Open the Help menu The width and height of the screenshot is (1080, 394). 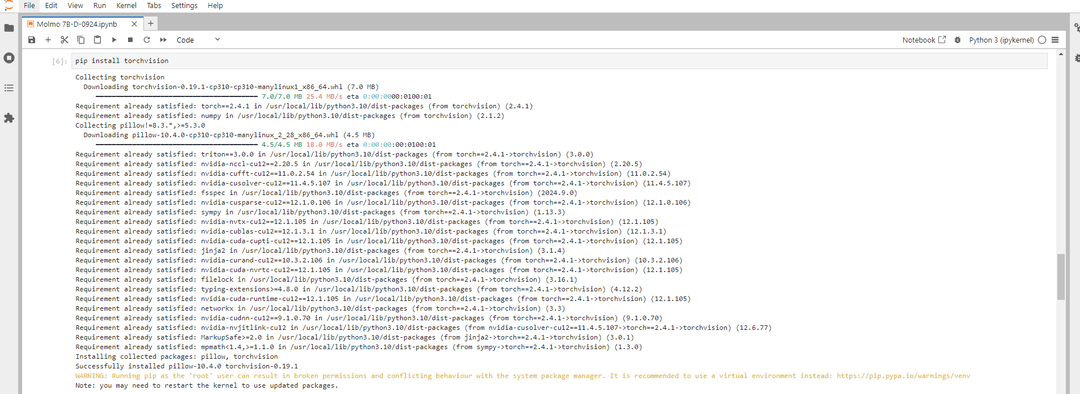[x=215, y=6]
